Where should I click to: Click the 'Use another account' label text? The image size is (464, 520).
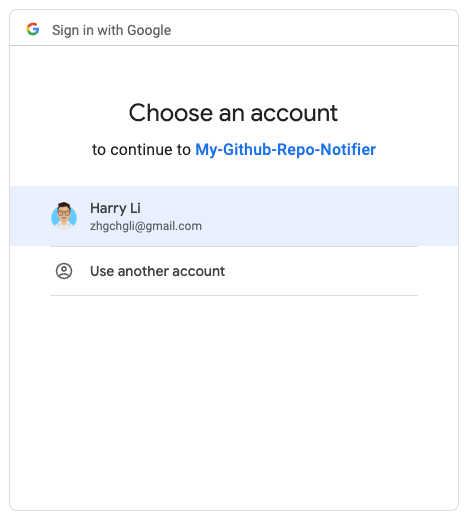tap(158, 271)
